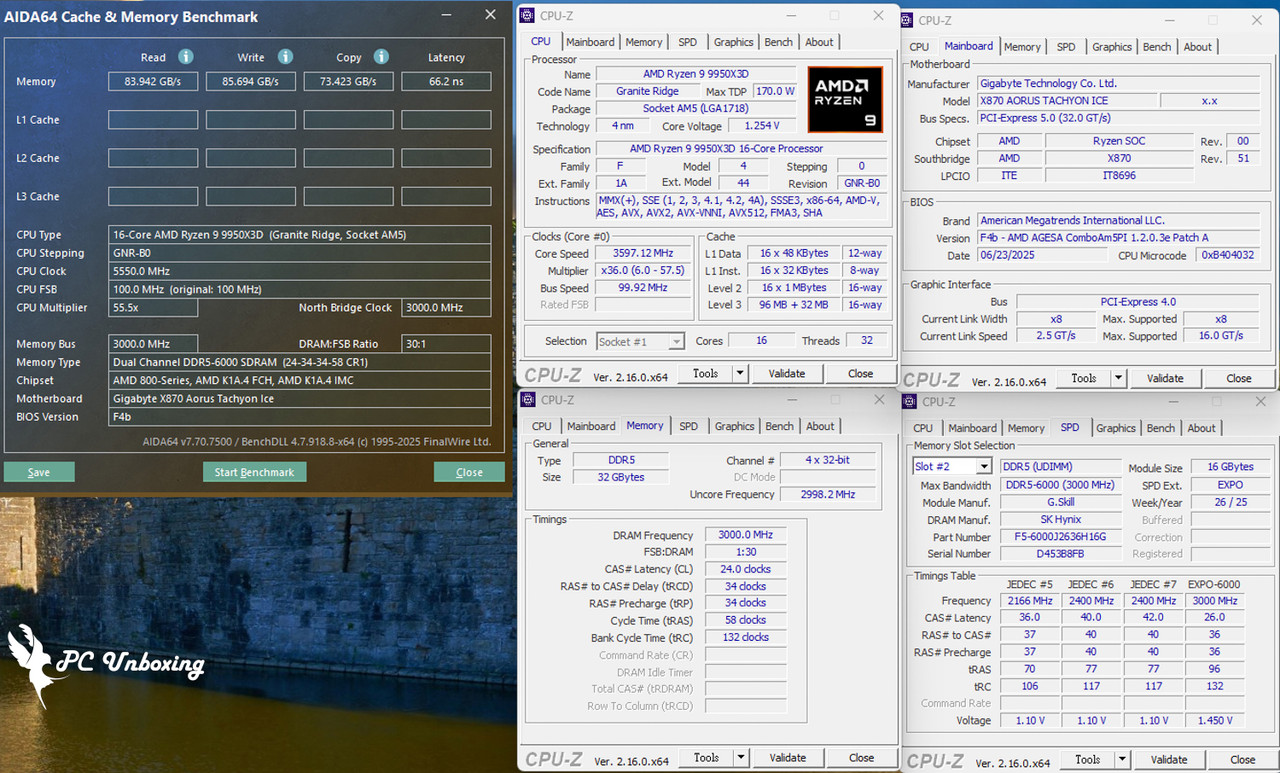The image size is (1280, 773).
Task: Open Tools dropdown arrow in Mainboard window
Action: tap(1119, 378)
